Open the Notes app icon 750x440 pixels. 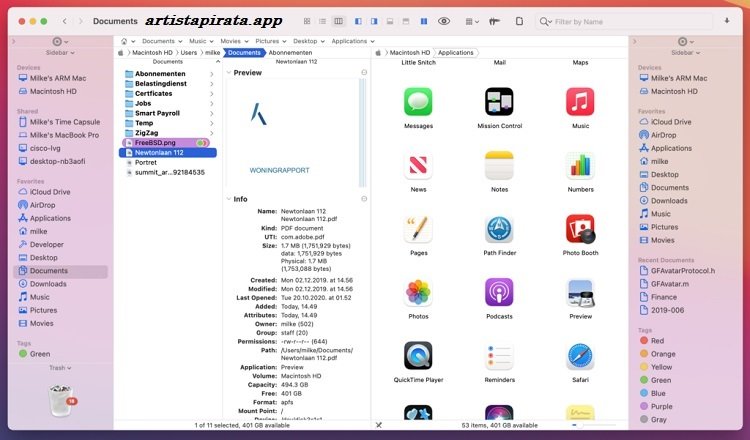(499, 165)
